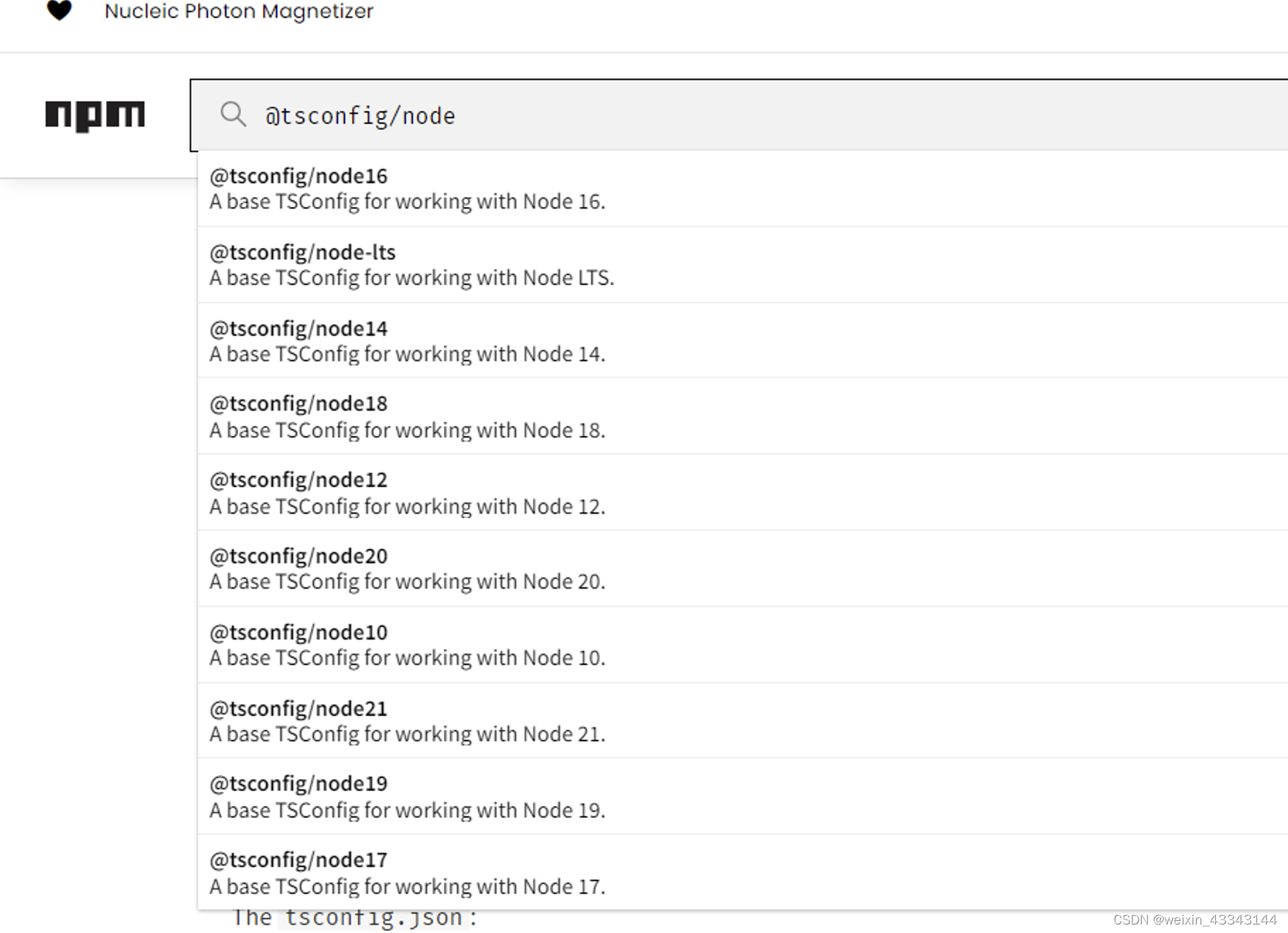Click description 'working with Node 12.'
Screen dimensions: 1288x933
click(x=500, y=507)
